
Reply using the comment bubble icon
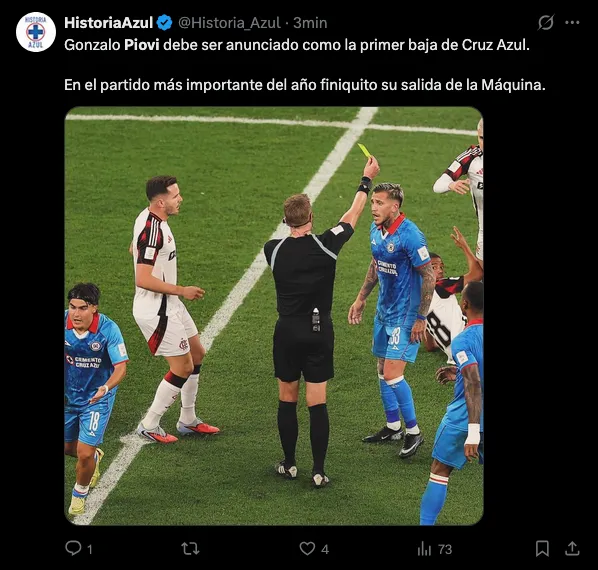click(73, 548)
